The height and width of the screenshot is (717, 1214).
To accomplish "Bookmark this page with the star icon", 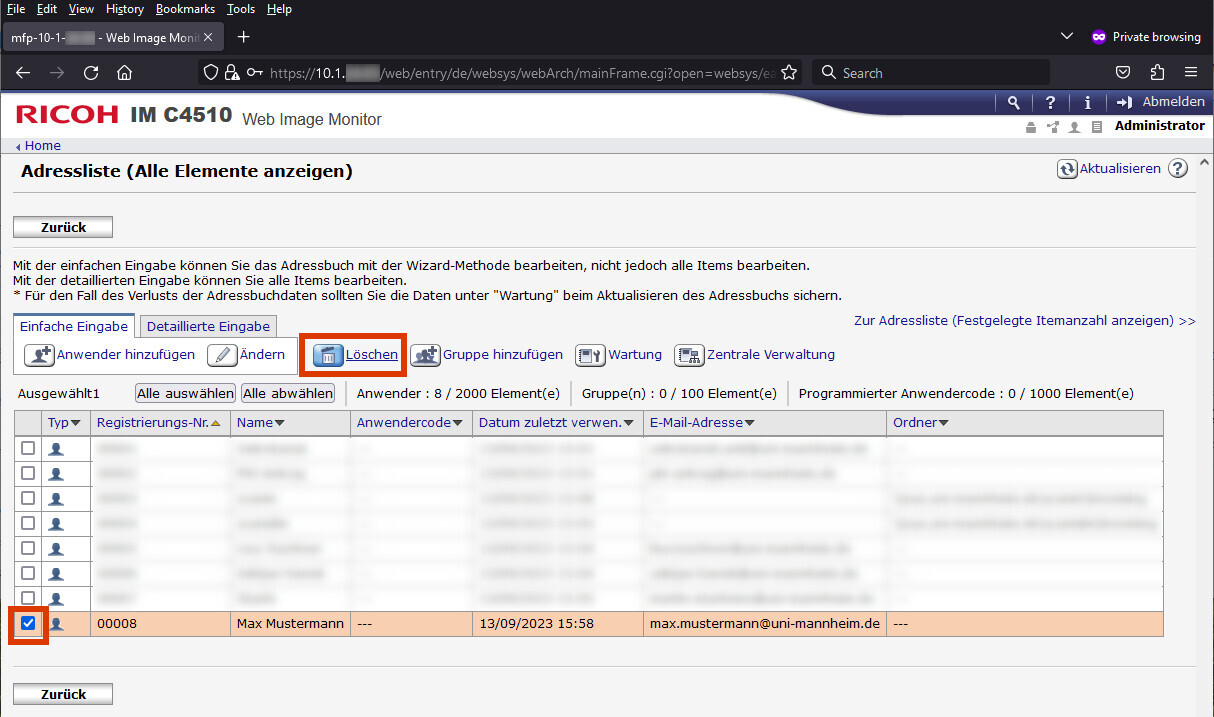I will [789, 73].
